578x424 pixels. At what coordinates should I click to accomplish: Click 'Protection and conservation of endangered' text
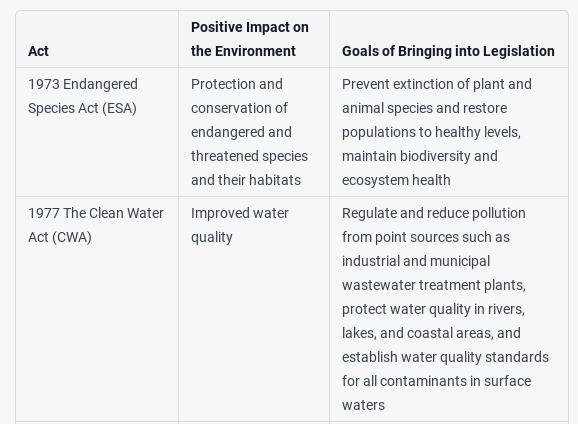[241, 108]
